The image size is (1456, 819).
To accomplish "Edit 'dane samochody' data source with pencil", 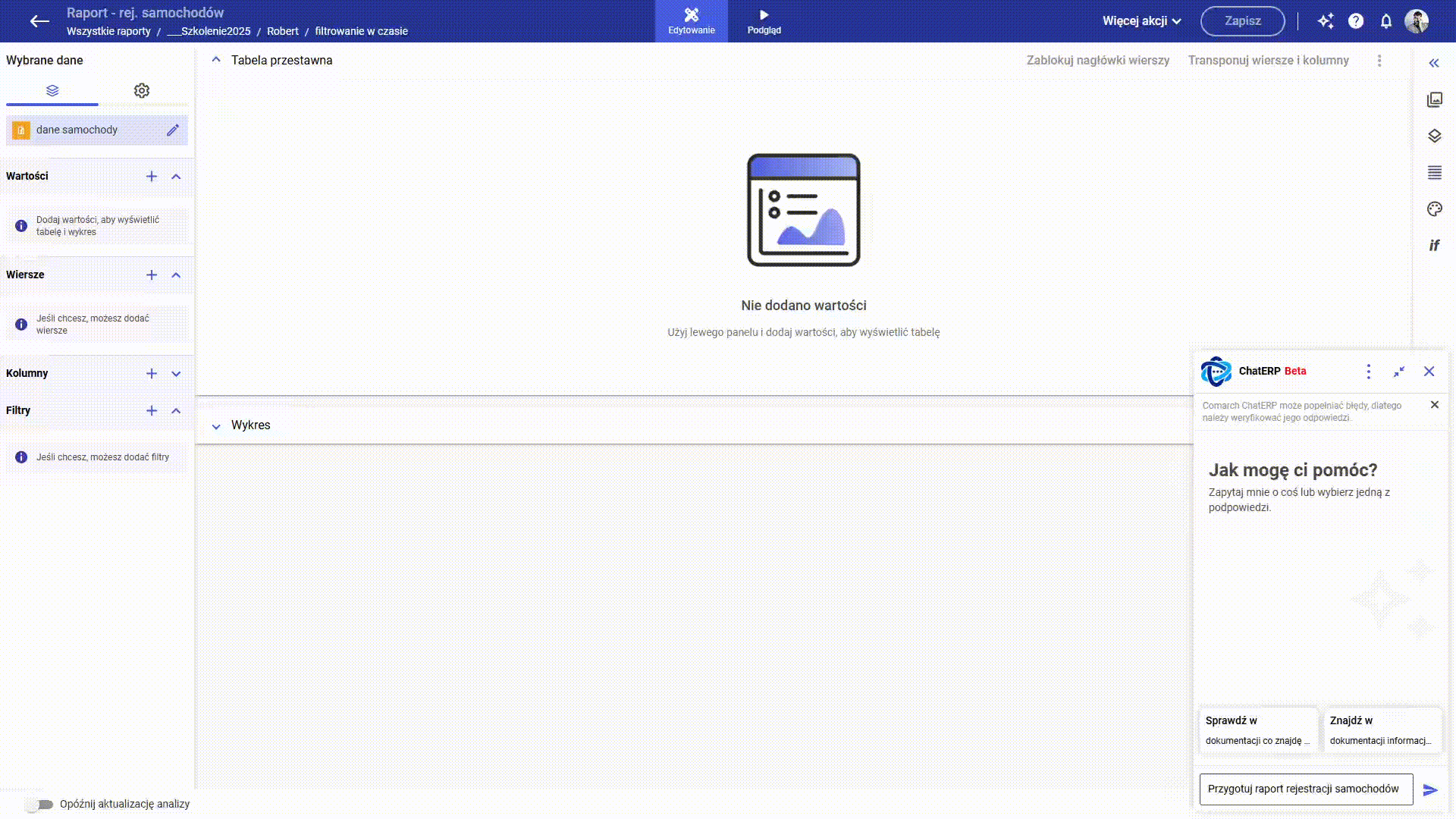I will 173,130.
